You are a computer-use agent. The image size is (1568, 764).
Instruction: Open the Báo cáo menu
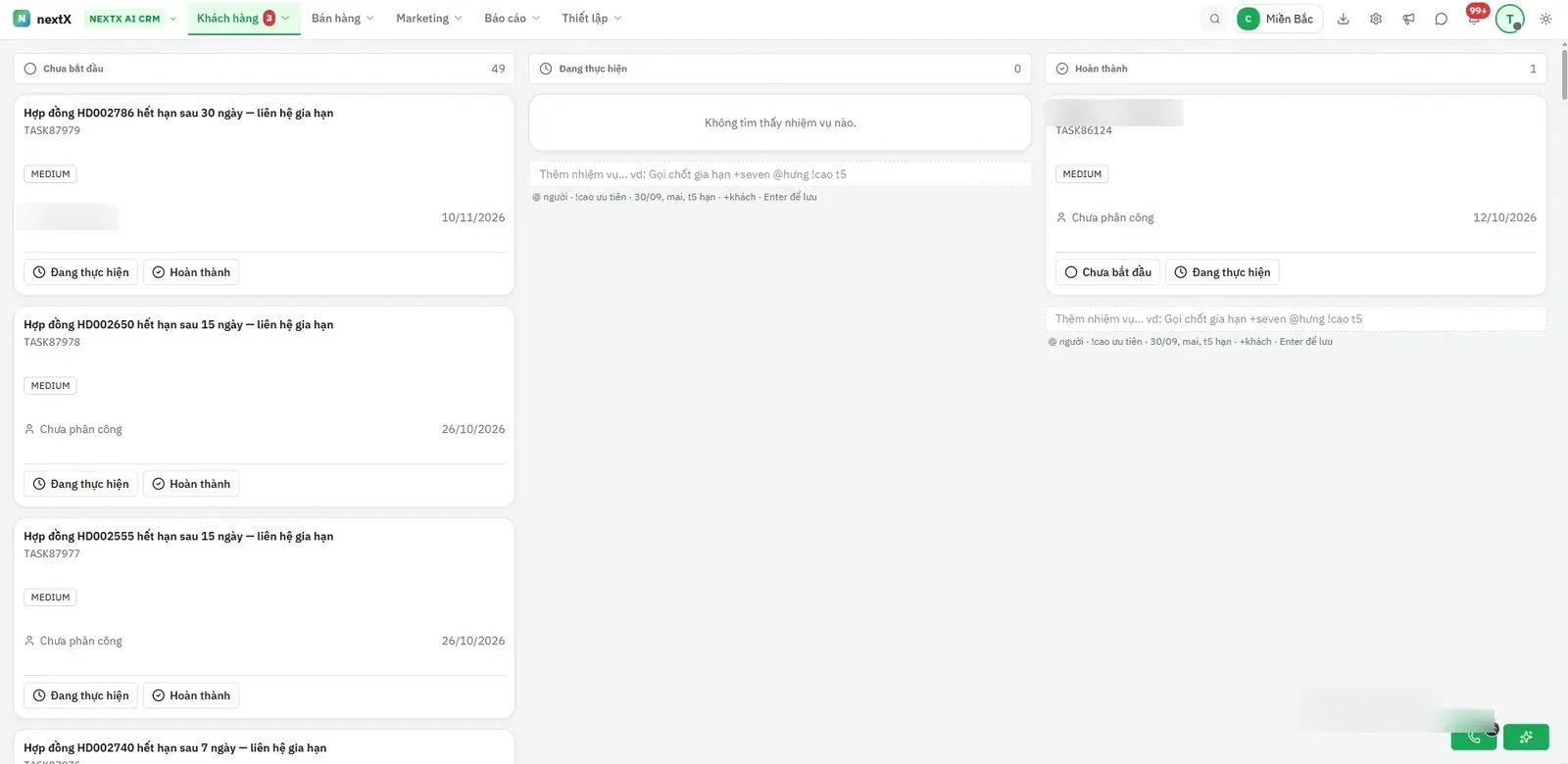click(512, 19)
